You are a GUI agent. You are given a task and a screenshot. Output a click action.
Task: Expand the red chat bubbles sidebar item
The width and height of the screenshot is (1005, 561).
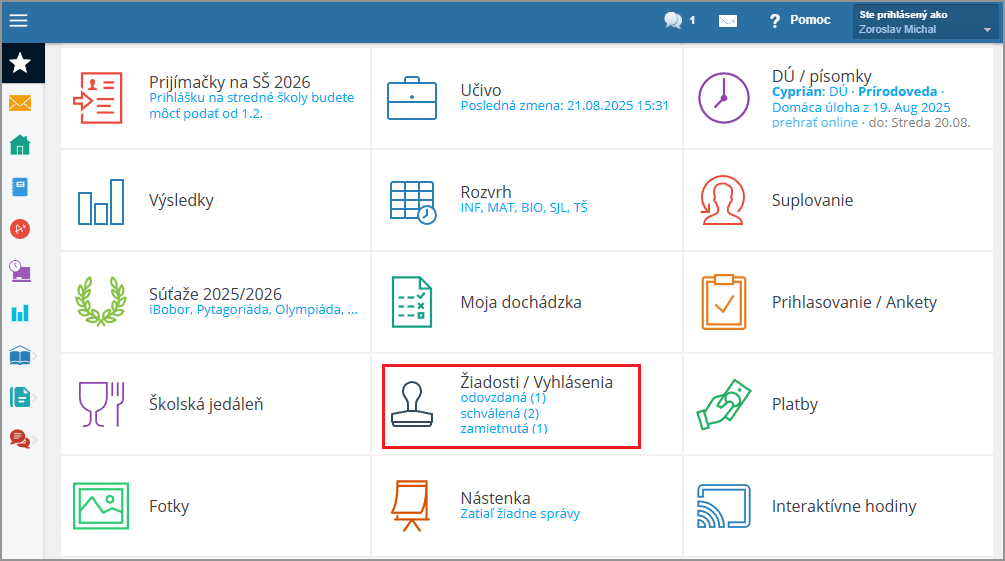[20, 438]
